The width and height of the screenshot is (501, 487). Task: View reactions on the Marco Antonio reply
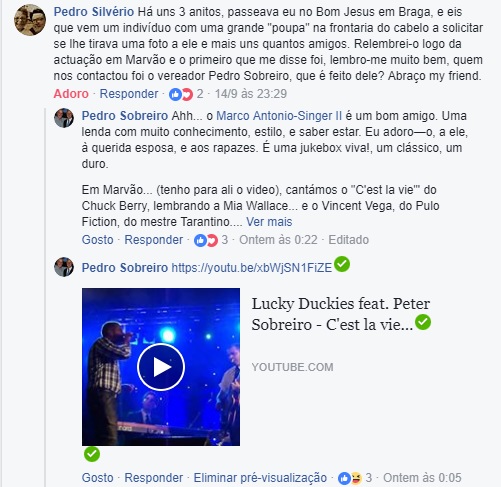click(206, 240)
